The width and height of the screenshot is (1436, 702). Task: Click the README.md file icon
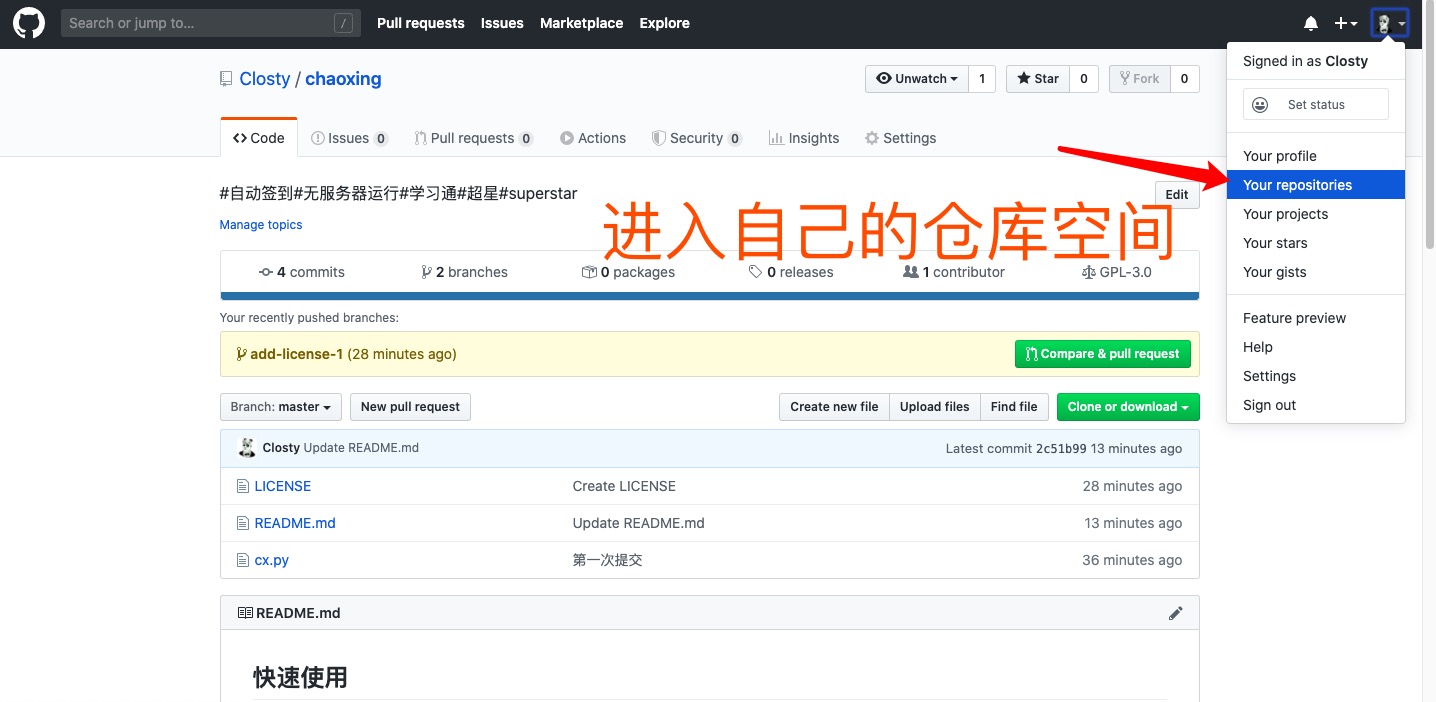[242, 523]
